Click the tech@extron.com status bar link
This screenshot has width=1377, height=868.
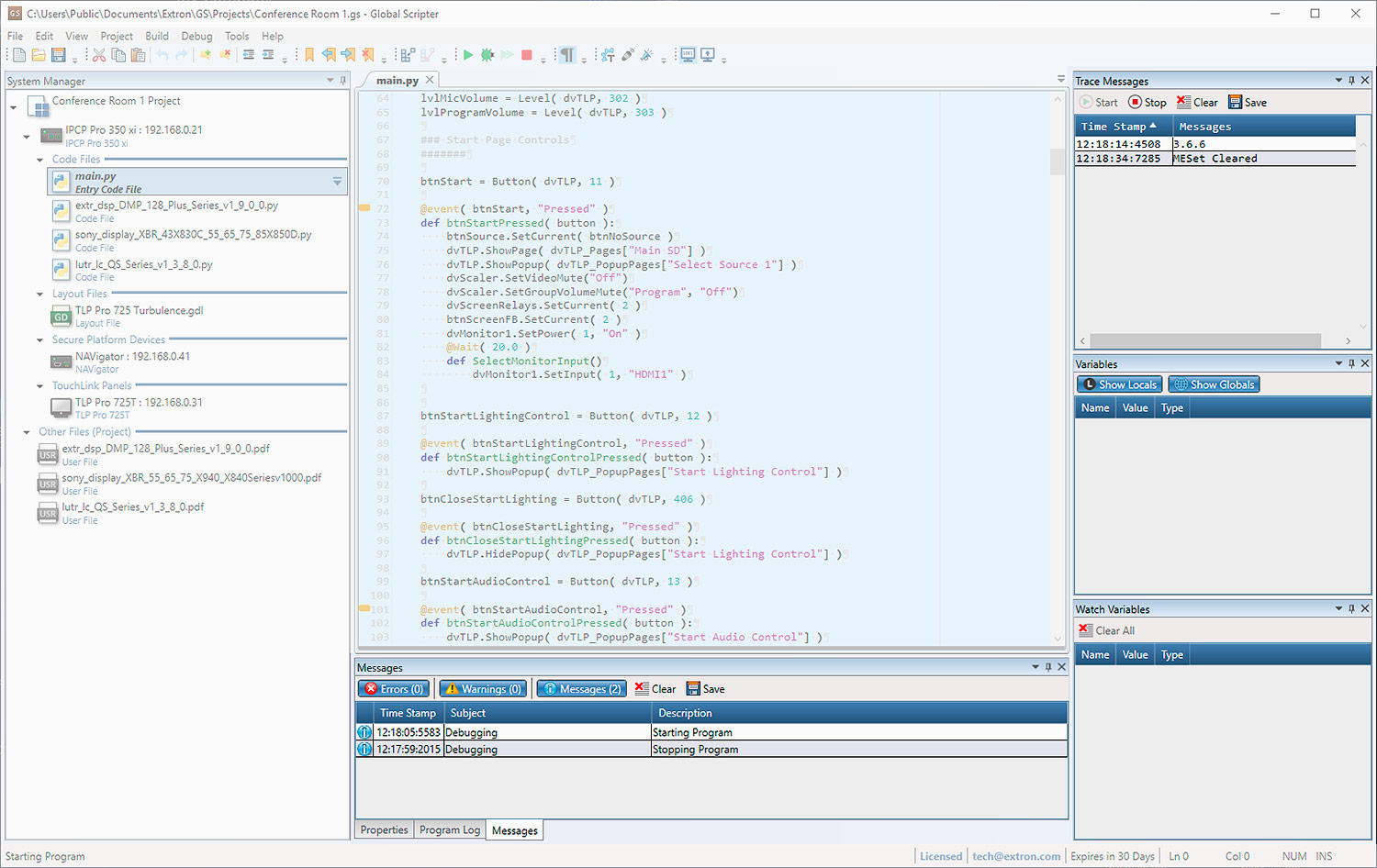(1016, 856)
